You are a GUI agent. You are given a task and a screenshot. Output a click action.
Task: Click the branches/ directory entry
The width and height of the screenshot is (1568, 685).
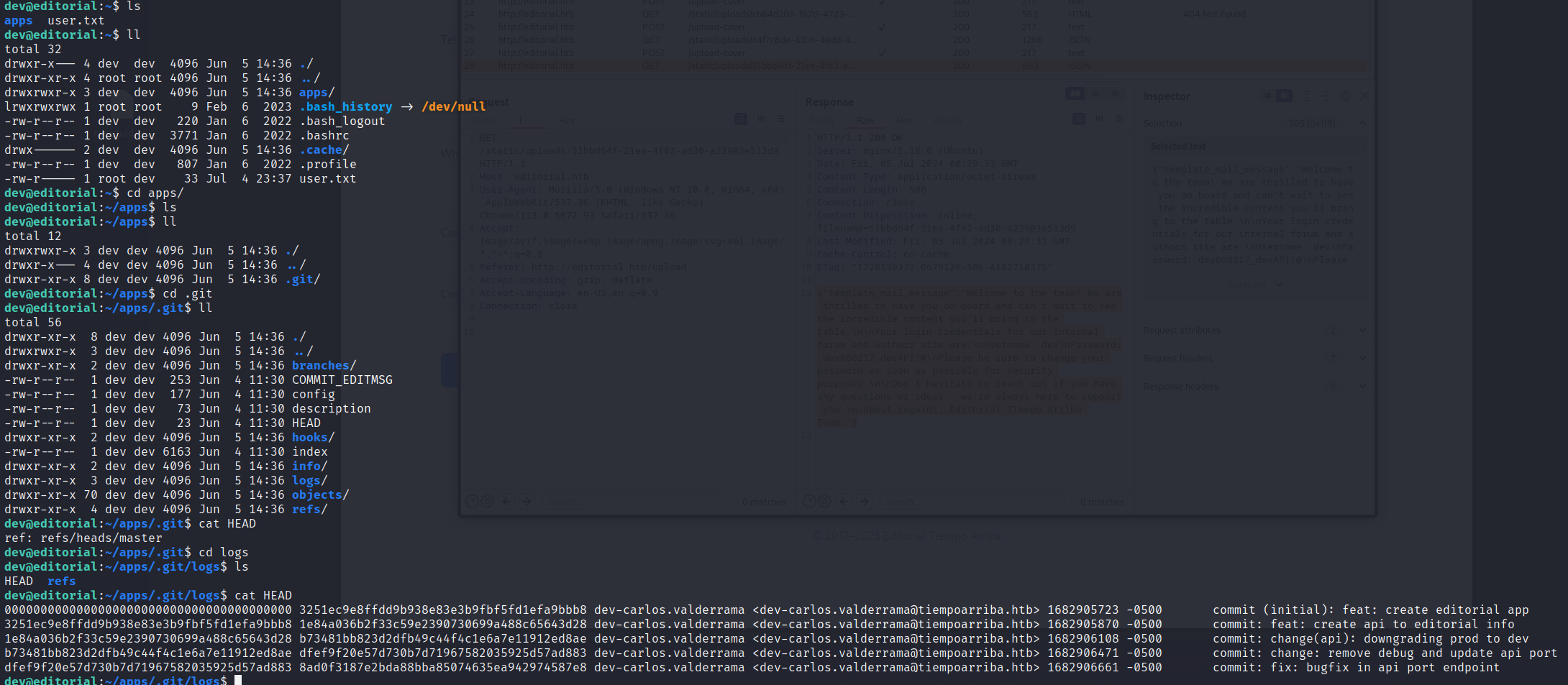(x=324, y=365)
